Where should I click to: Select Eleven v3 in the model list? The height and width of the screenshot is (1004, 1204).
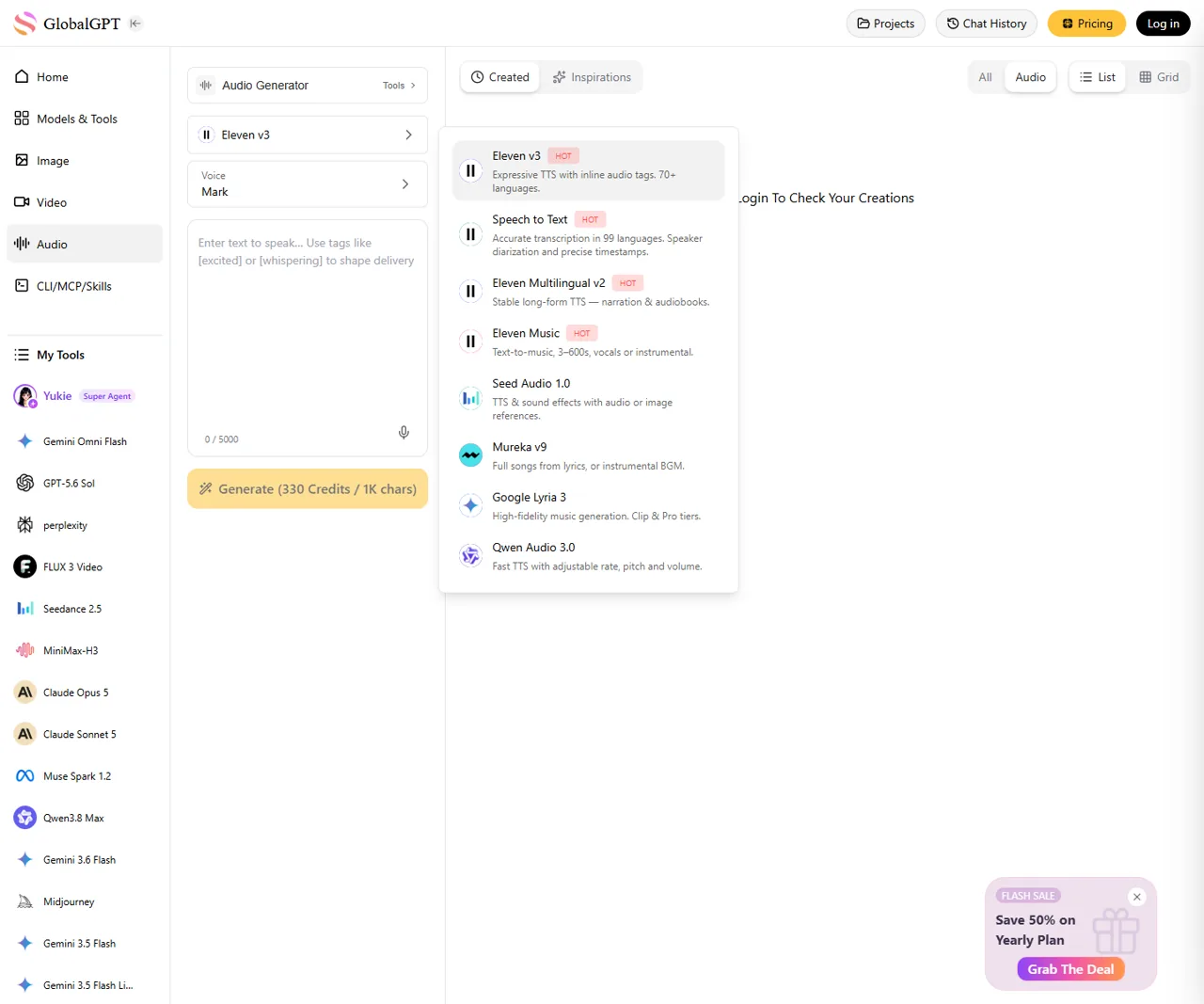click(x=589, y=170)
